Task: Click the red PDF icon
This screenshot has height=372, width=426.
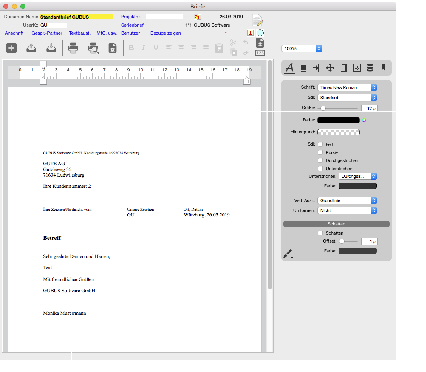Action: (250, 33)
